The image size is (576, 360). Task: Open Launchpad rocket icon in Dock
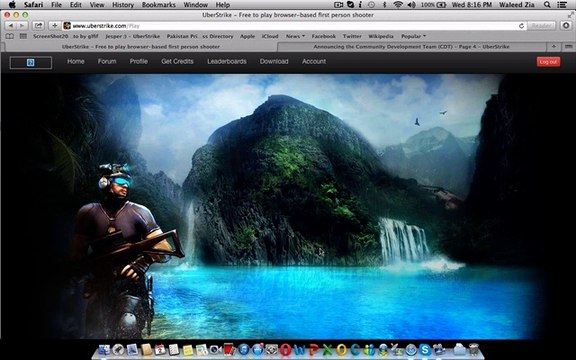(118, 349)
